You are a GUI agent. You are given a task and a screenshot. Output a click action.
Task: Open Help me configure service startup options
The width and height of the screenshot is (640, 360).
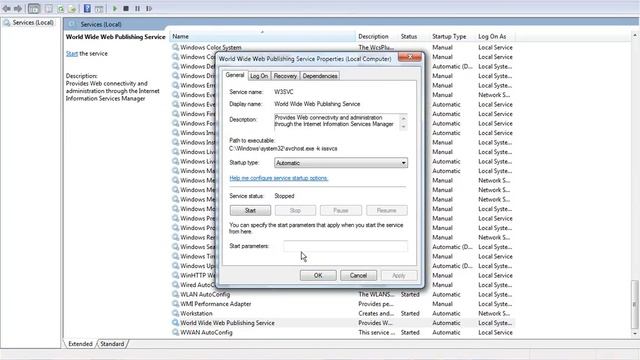coord(278,178)
